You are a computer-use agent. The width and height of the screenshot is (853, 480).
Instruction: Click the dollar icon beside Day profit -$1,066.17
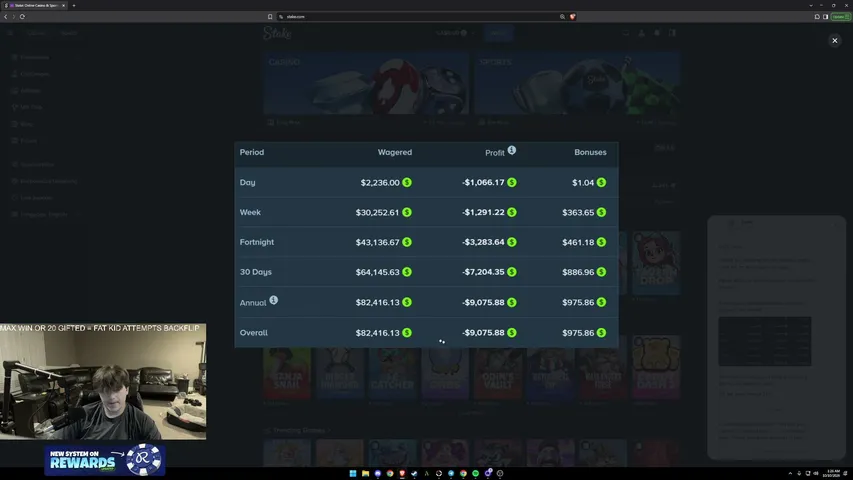click(x=512, y=182)
